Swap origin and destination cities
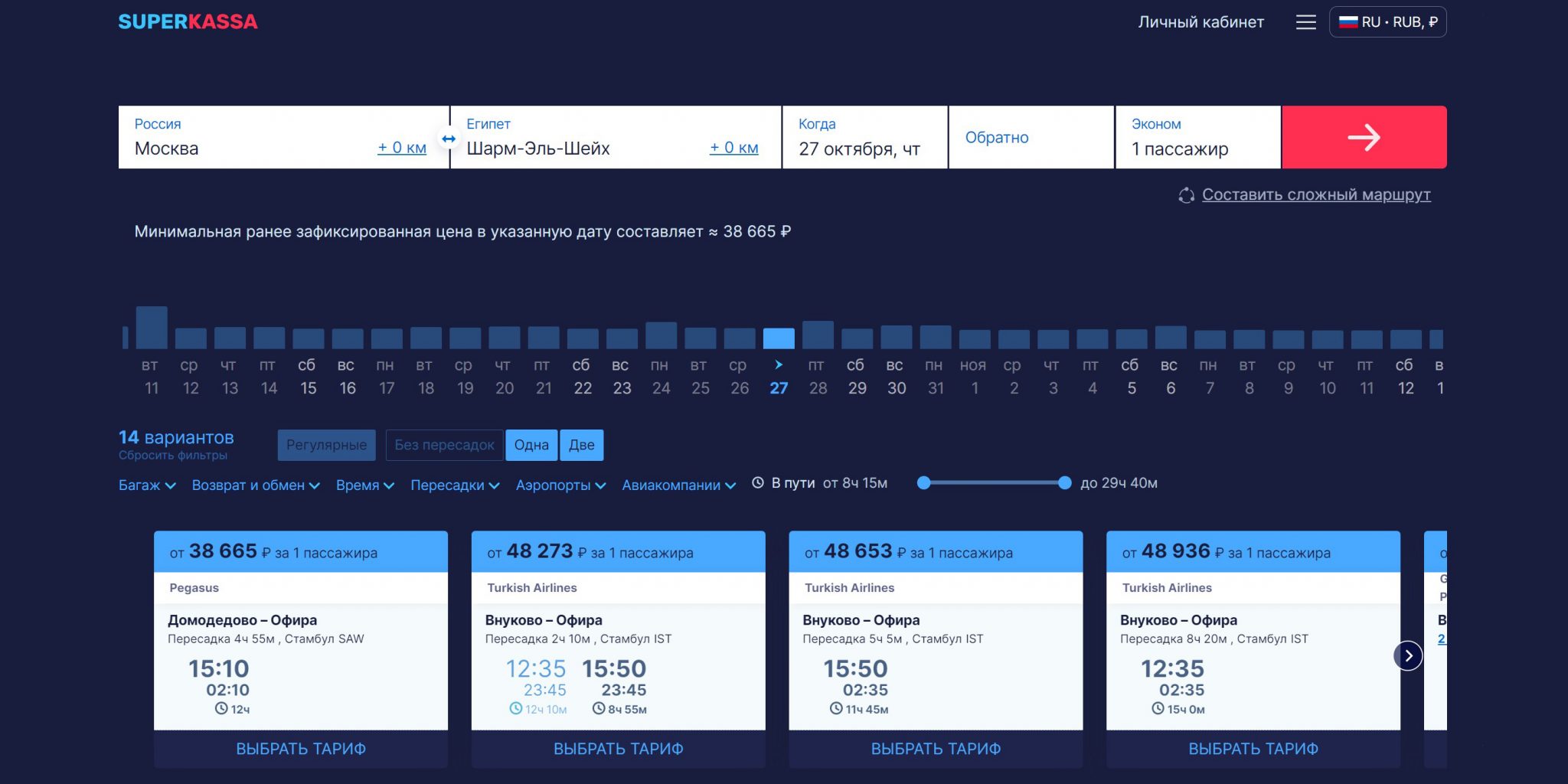 tap(449, 139)
